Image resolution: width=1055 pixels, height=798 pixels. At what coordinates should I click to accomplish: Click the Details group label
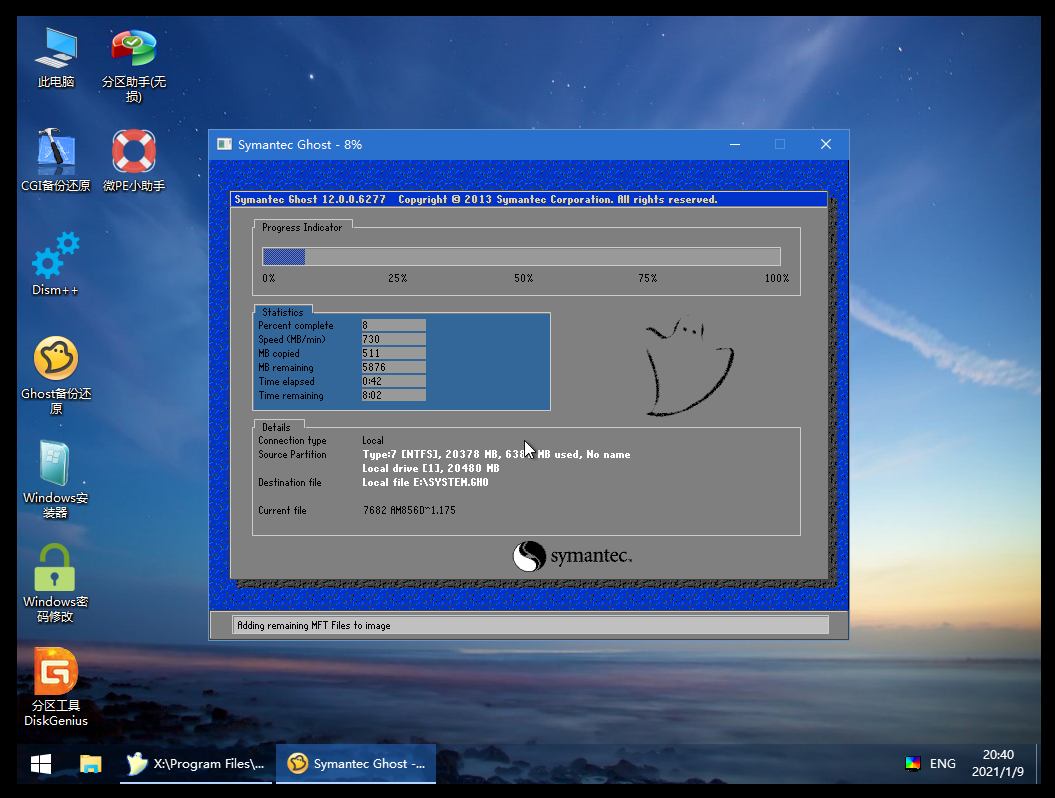(x=276, y=427)
